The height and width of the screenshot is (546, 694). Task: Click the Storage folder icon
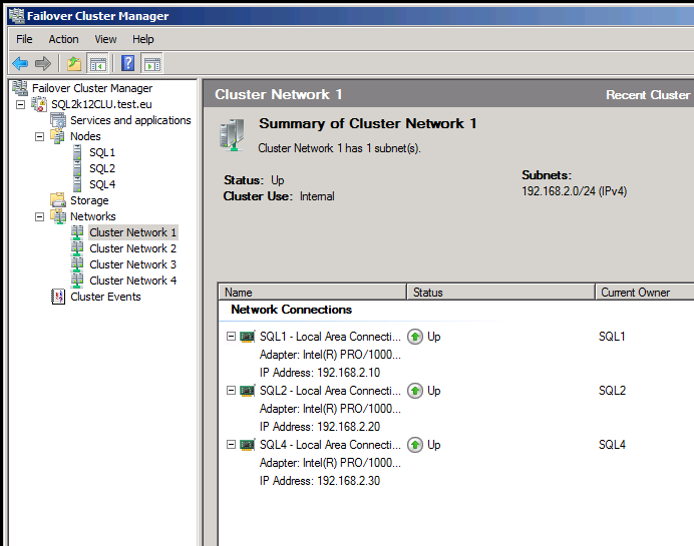(58, 200)
